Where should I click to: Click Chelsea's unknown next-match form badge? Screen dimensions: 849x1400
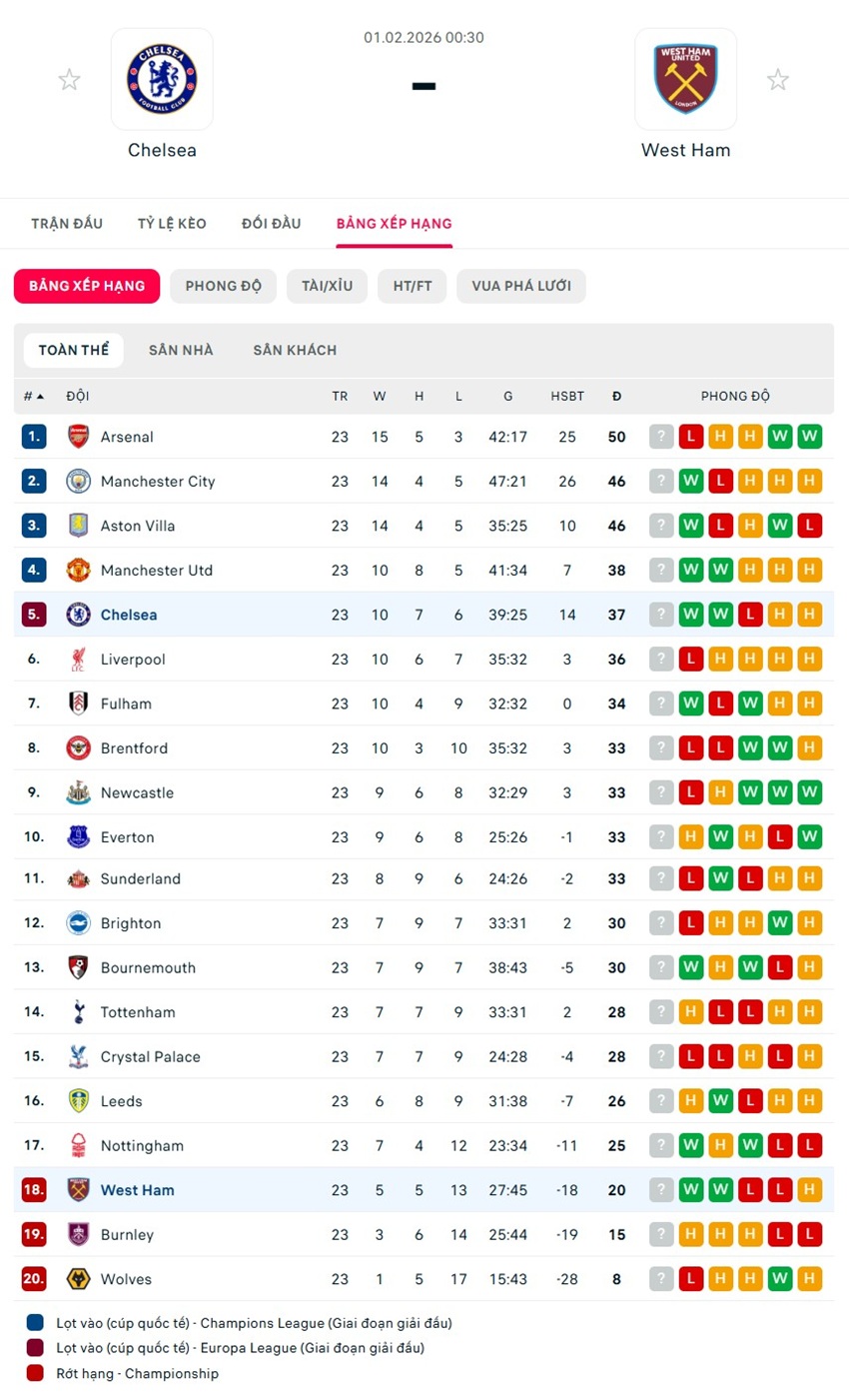click(x=660, y=615)
